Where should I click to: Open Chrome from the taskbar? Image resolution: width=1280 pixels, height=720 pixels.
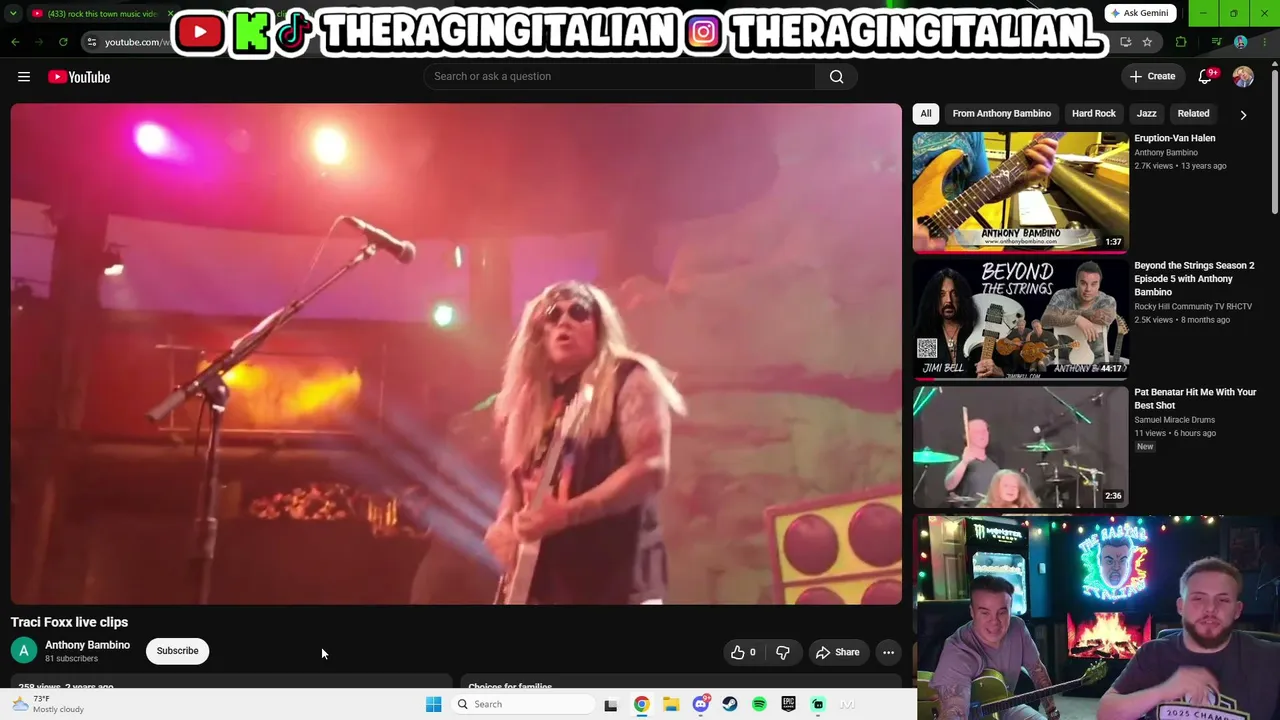(641, 704)
